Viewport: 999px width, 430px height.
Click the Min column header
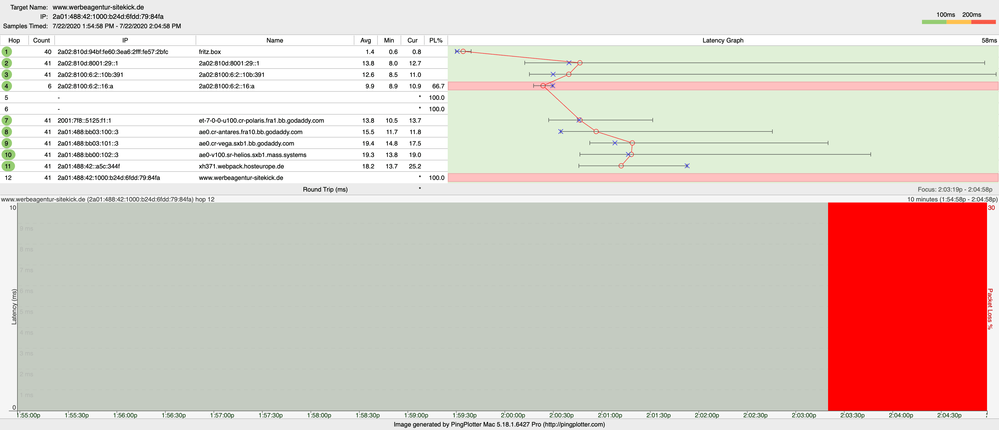click(x=389, y=40)
